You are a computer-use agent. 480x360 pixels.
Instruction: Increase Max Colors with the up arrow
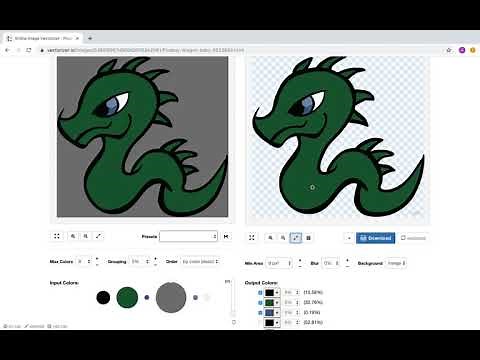tap(97, 258)
